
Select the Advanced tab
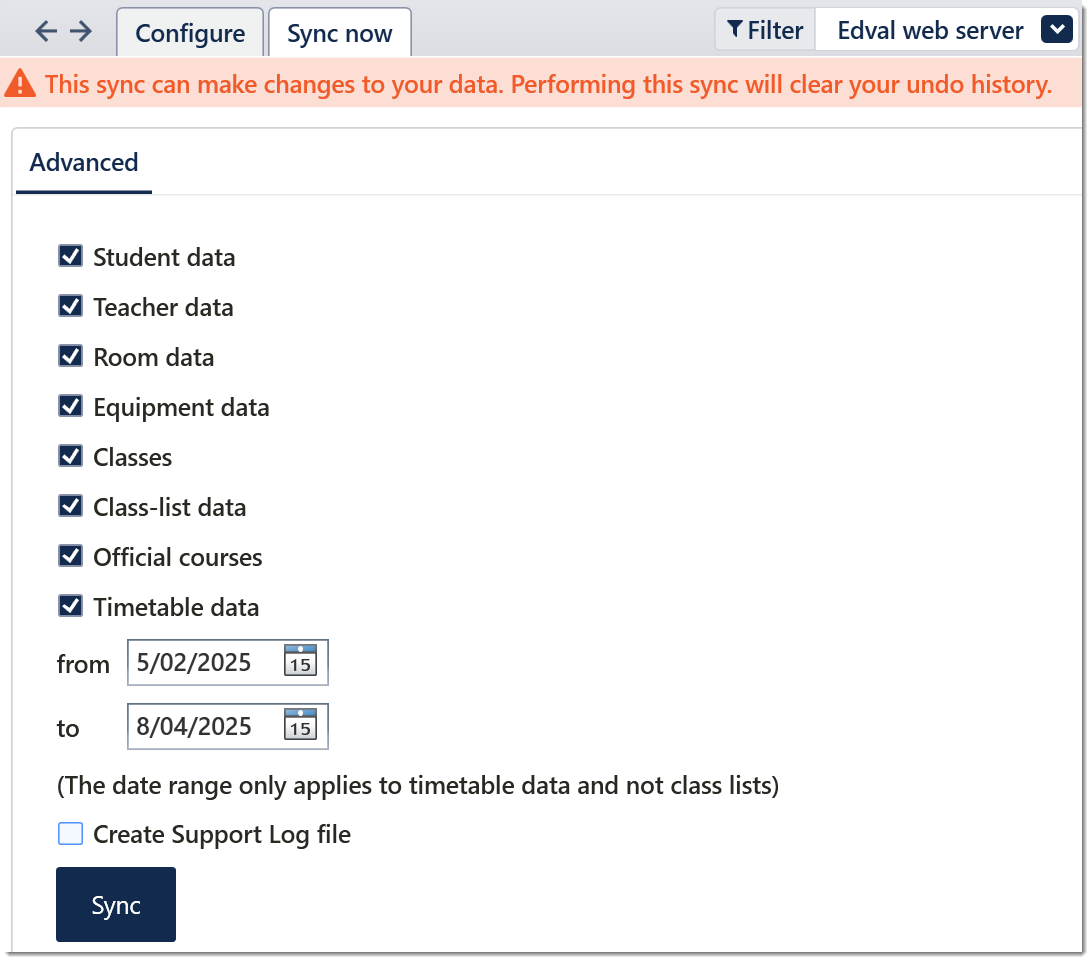[x=84, y=162]
